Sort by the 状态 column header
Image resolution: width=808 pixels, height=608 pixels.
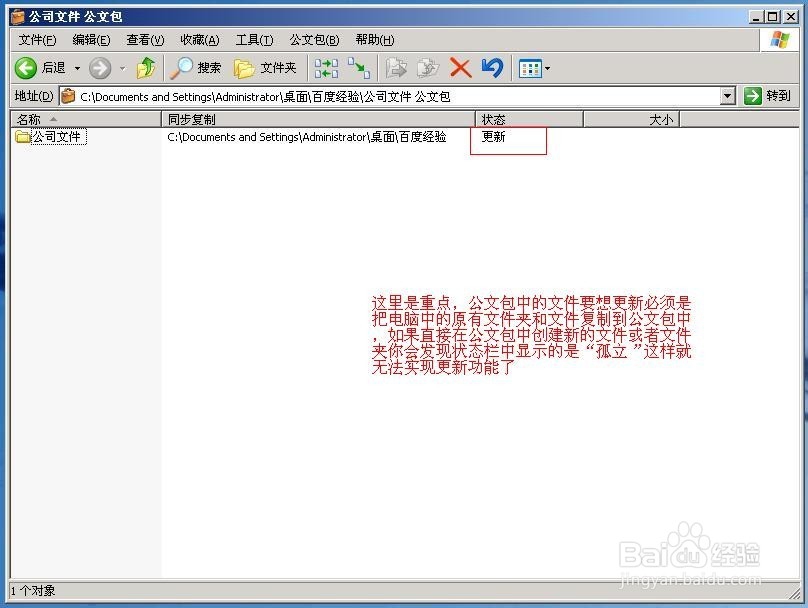[x=529, y=120]
